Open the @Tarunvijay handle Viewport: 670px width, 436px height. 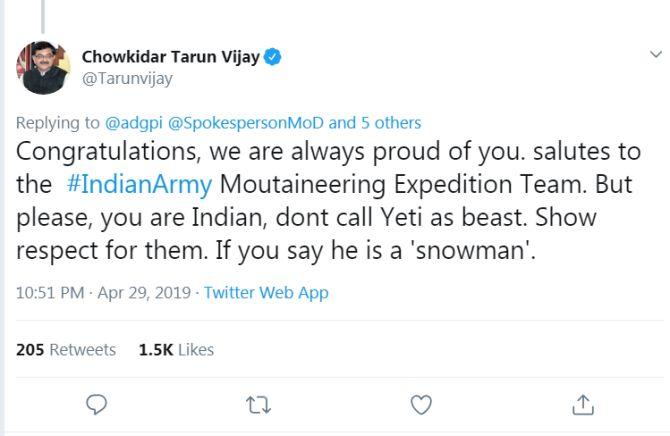127,79
